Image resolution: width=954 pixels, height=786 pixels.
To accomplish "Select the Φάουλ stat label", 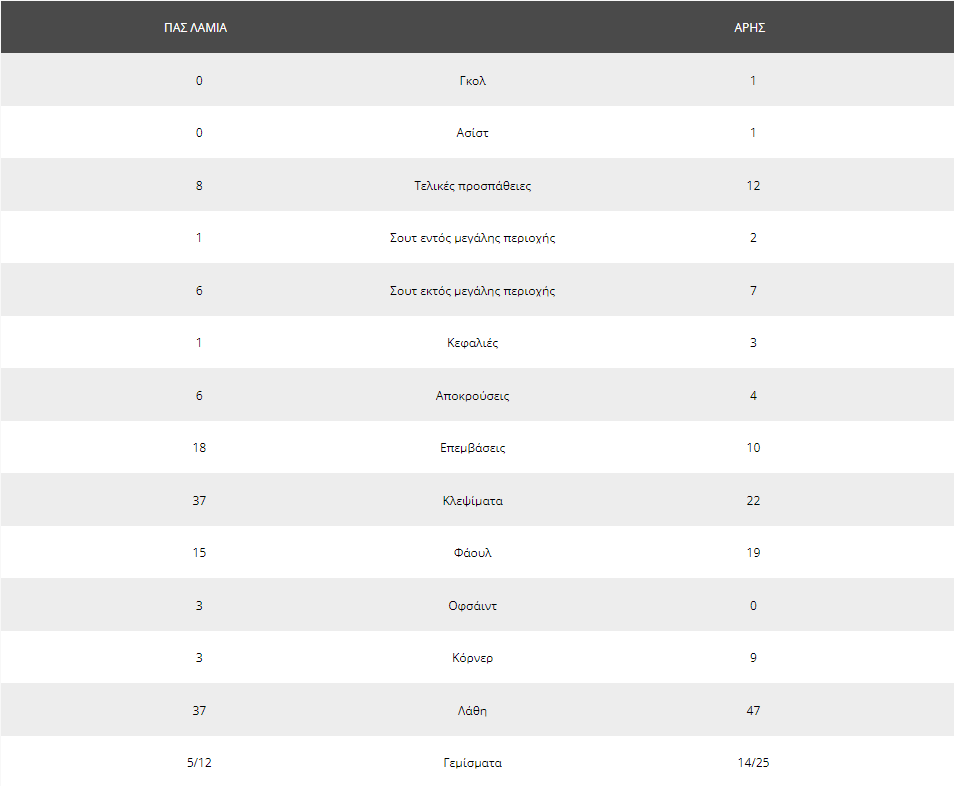I will (x=473, y=552).
